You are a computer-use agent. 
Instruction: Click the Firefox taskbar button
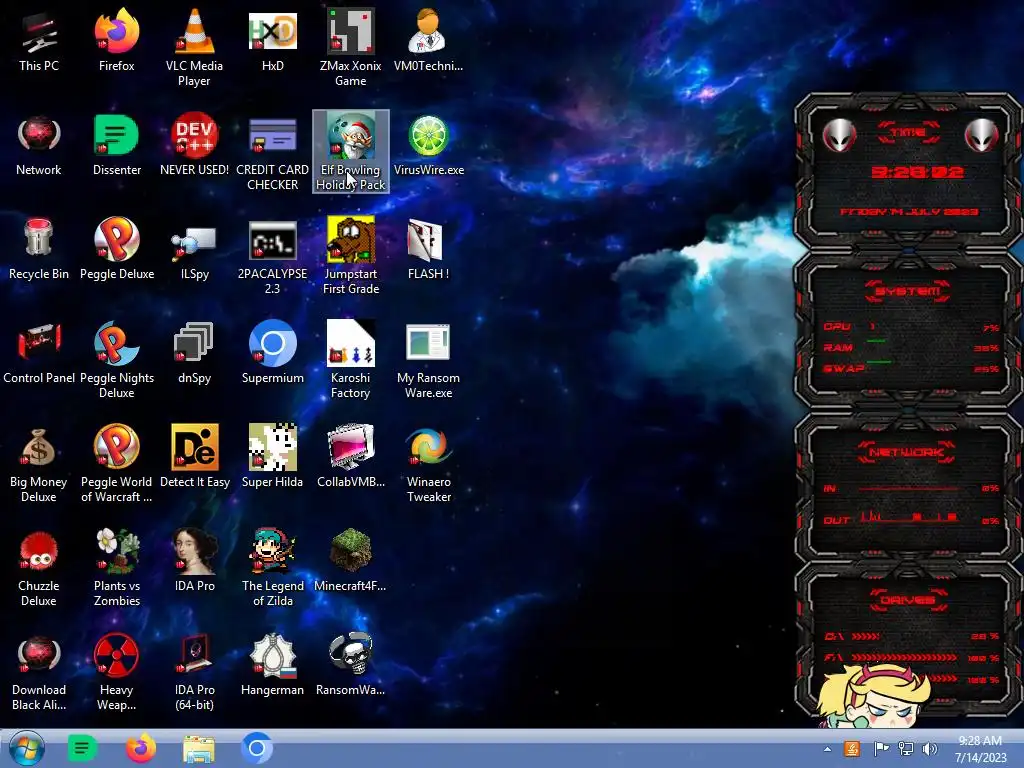[x=140, y=748]
